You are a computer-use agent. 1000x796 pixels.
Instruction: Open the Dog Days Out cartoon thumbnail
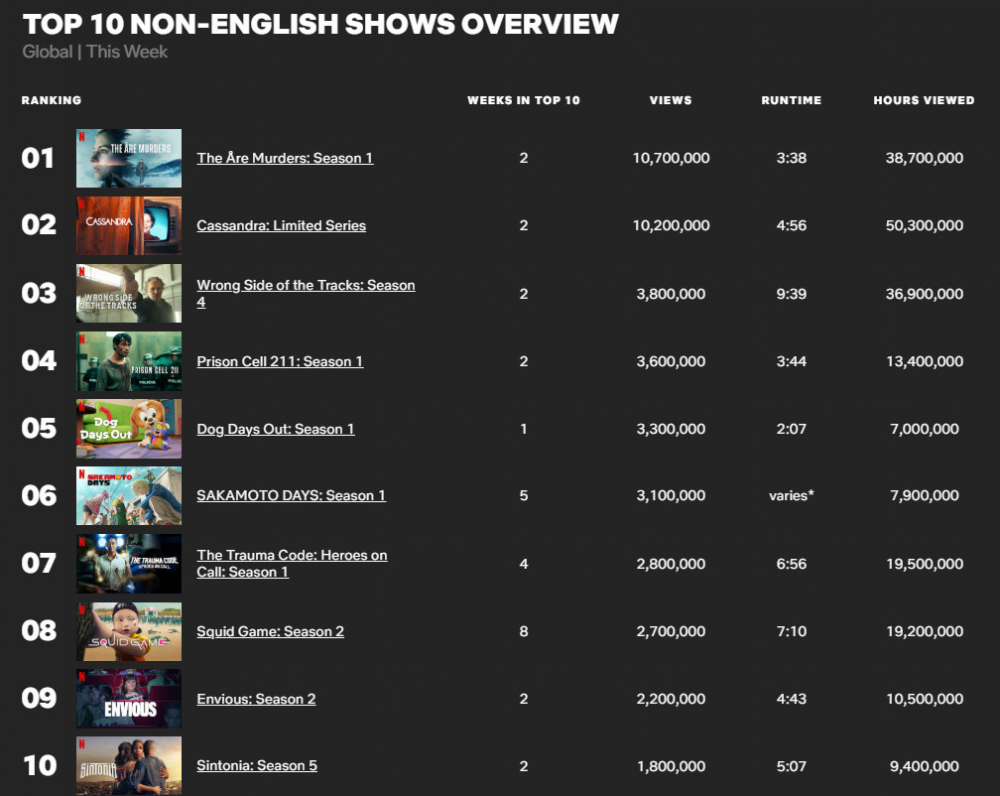click(129, 429)
